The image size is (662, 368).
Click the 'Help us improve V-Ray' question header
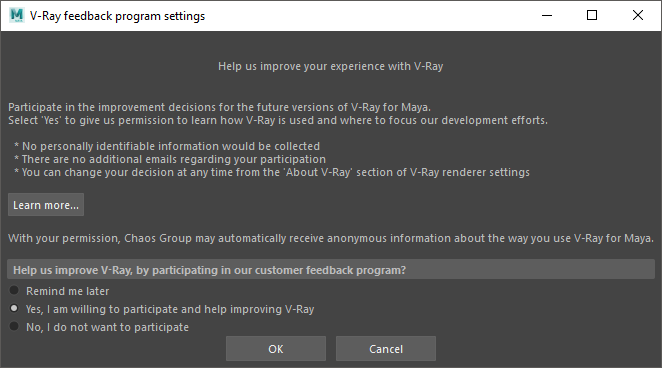pos(331,269)
